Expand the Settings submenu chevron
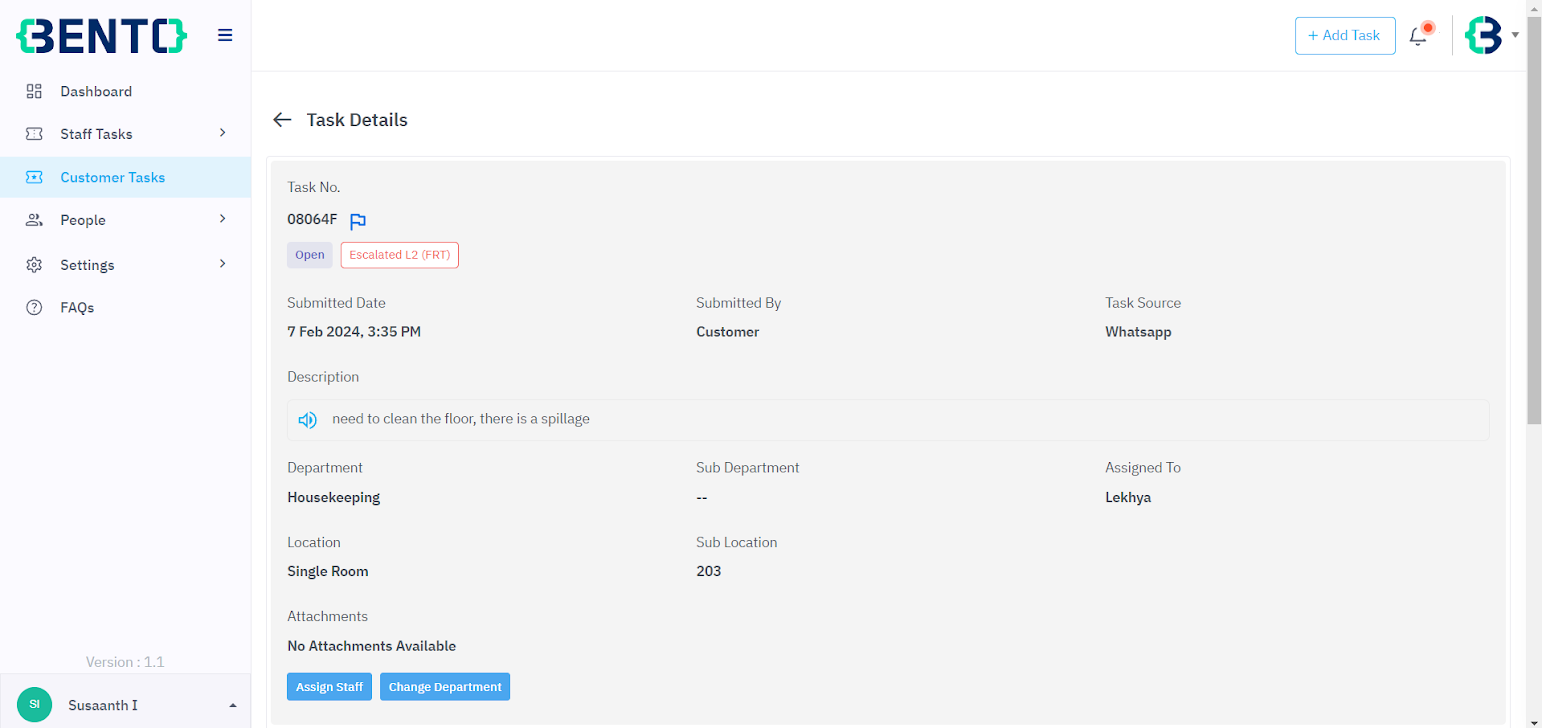This screenshot has width=1542, height=728. 223,264
